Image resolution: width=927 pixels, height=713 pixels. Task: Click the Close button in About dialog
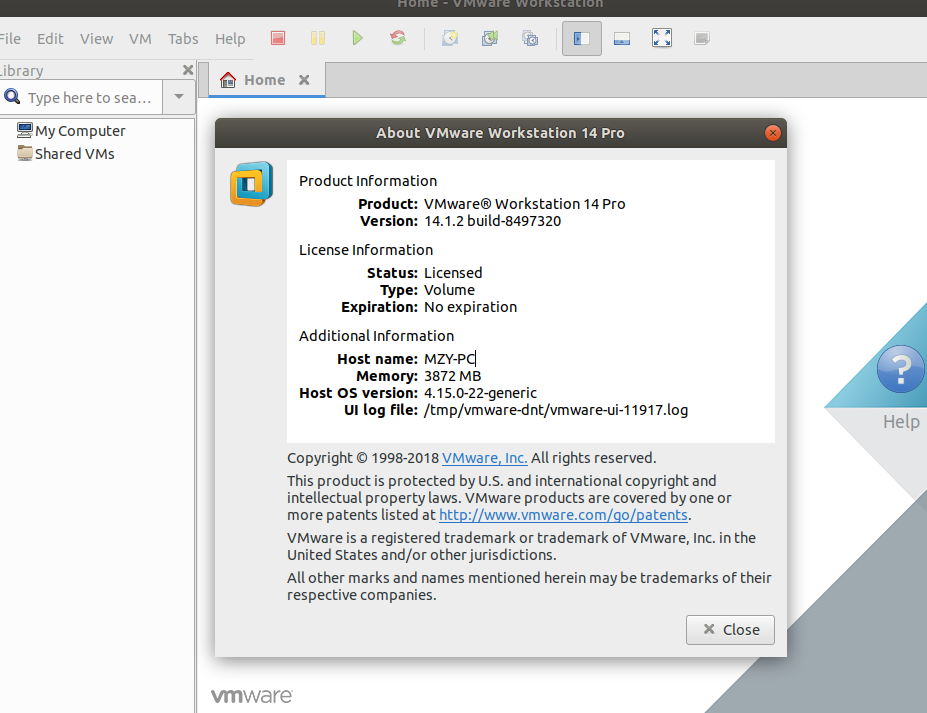pos(730,630)
